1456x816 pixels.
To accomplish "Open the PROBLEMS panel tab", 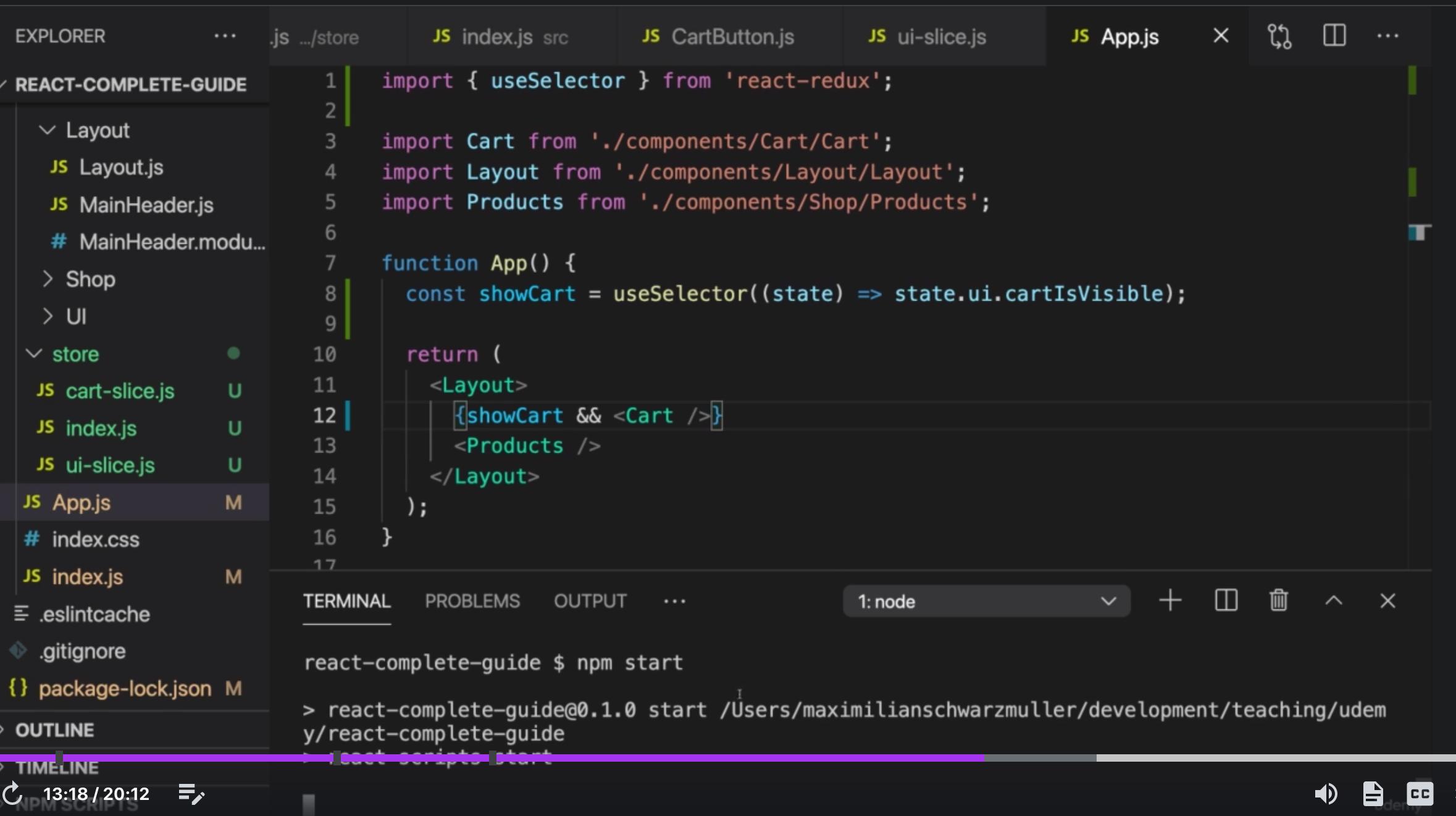I will [472, 601].
